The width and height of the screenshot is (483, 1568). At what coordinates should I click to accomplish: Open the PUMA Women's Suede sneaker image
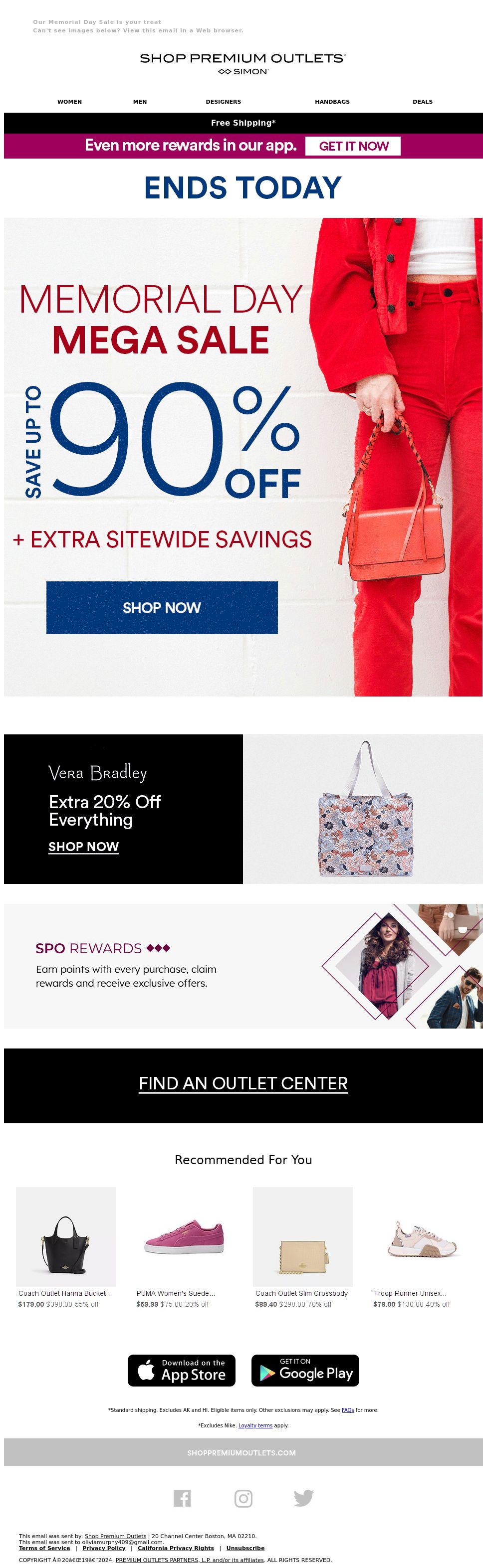184,1236
